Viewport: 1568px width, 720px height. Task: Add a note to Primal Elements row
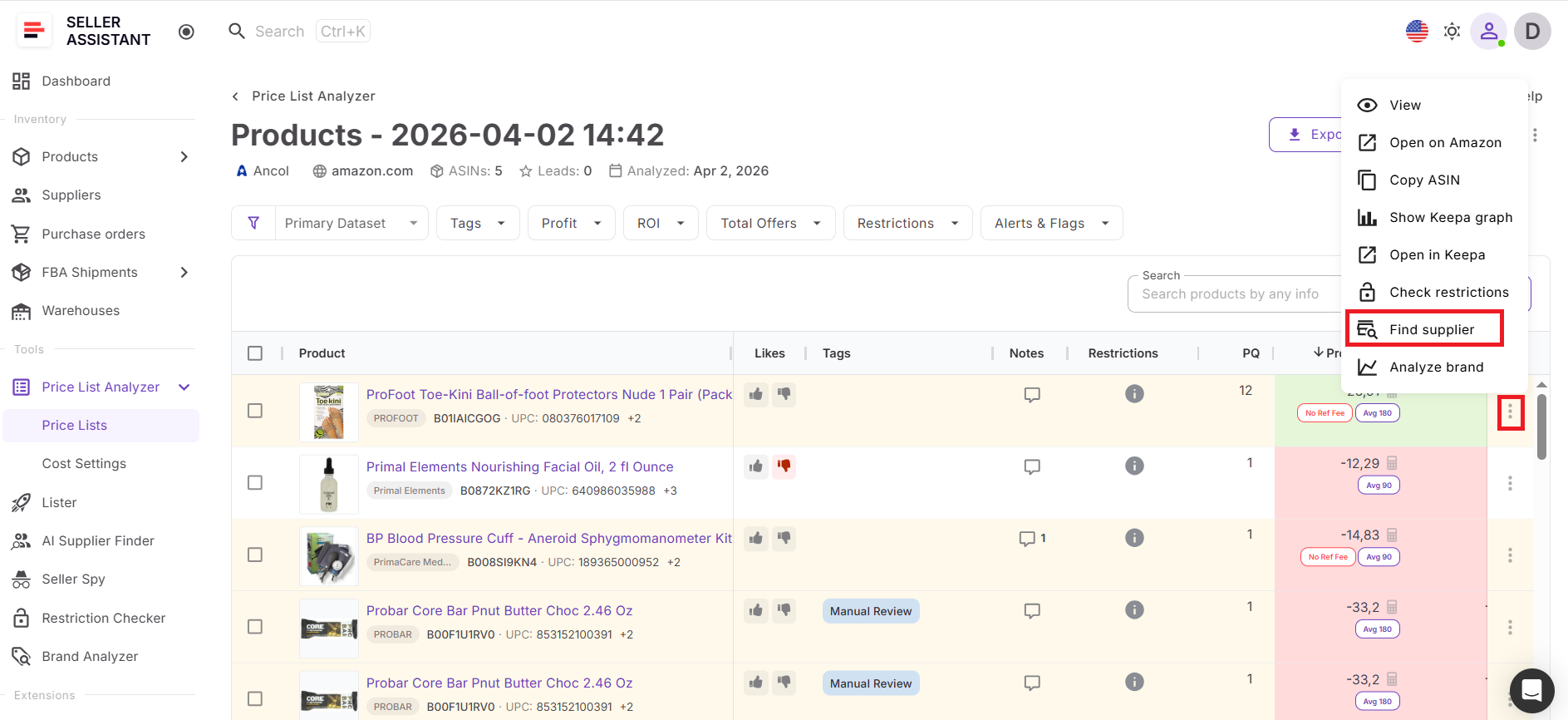[x=1032, y=467]
